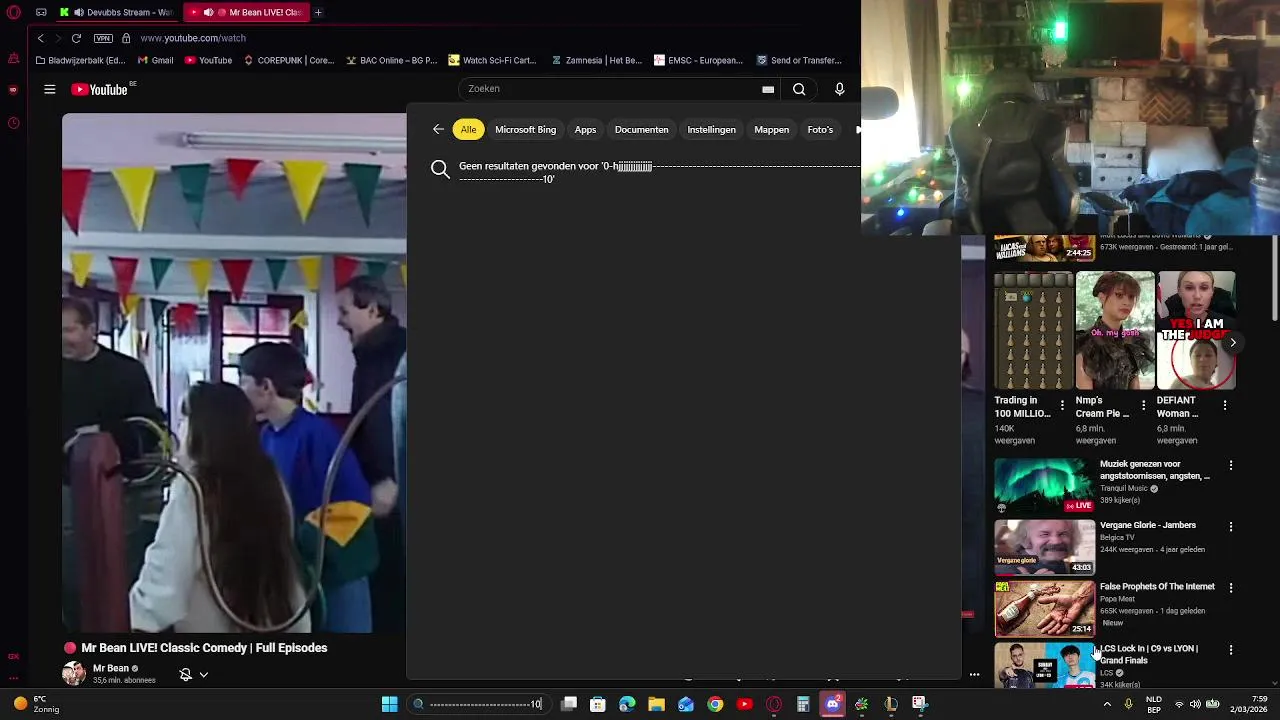This screenshot has height=720, width=1280.
Task: Open Windows Start menu
Action: 389,704
